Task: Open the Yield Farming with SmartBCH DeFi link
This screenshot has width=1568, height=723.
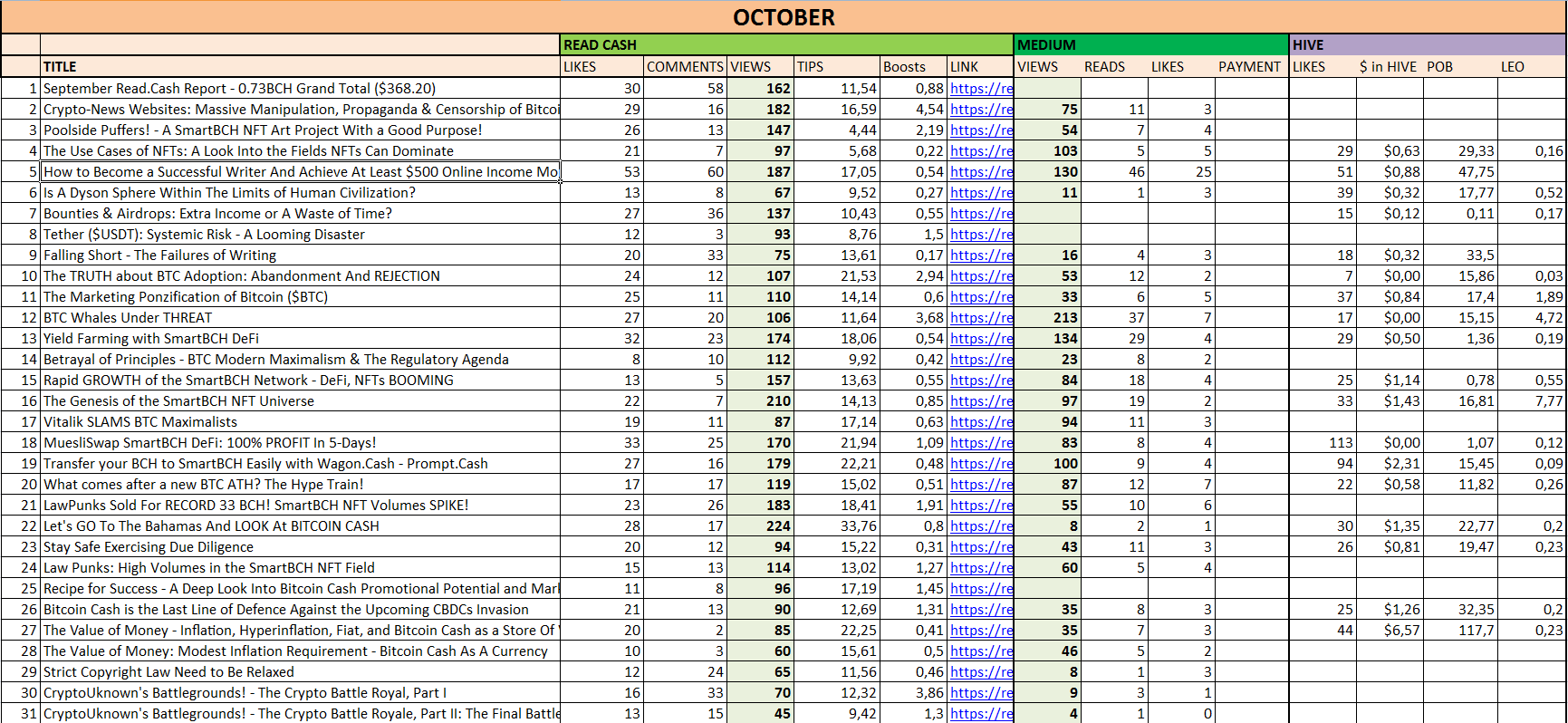Action: pos(981,339)
